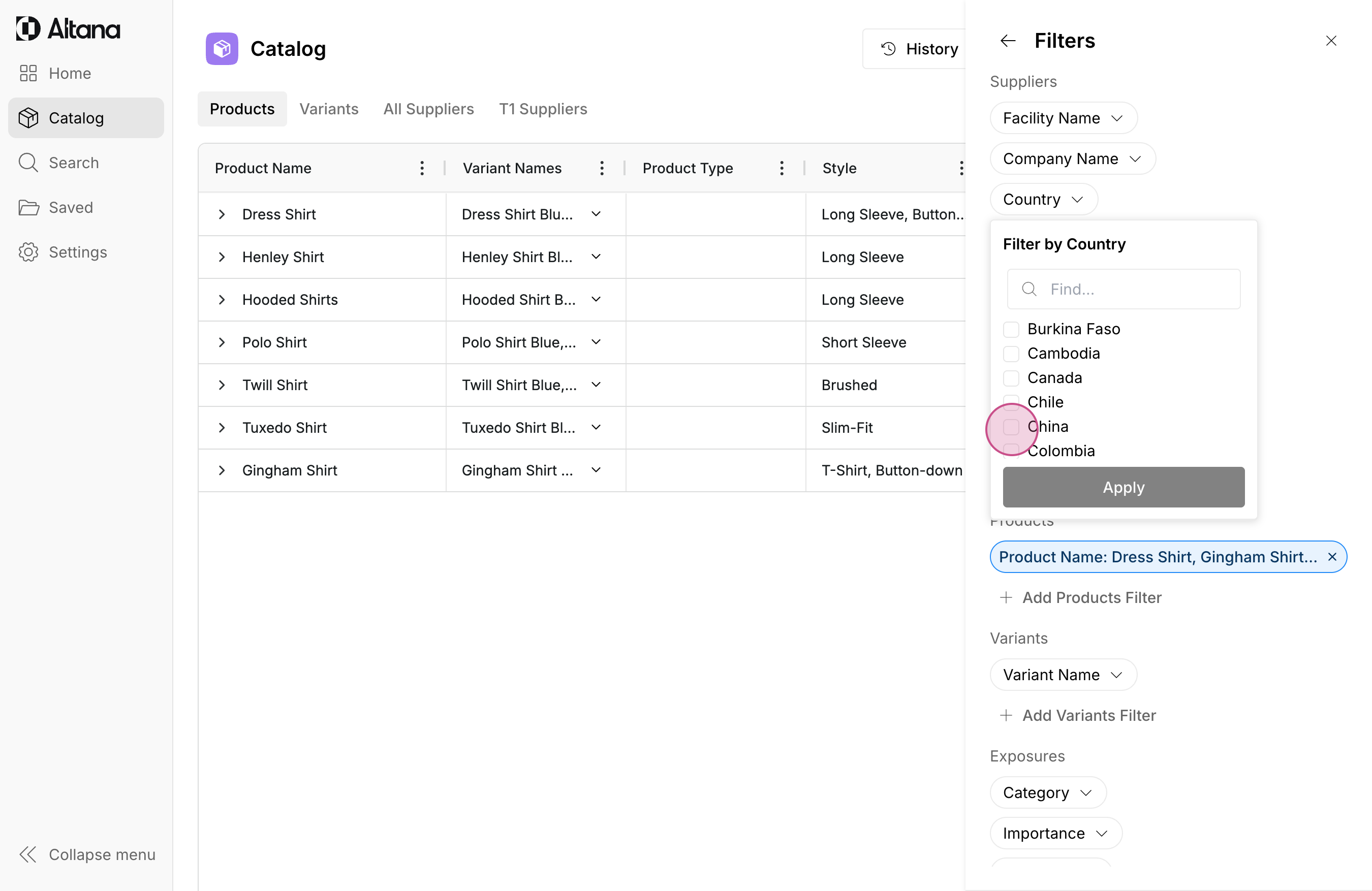Click the Collapse menu double-chevron icon
Screen dimensions: 1372x891
[28, 854]
